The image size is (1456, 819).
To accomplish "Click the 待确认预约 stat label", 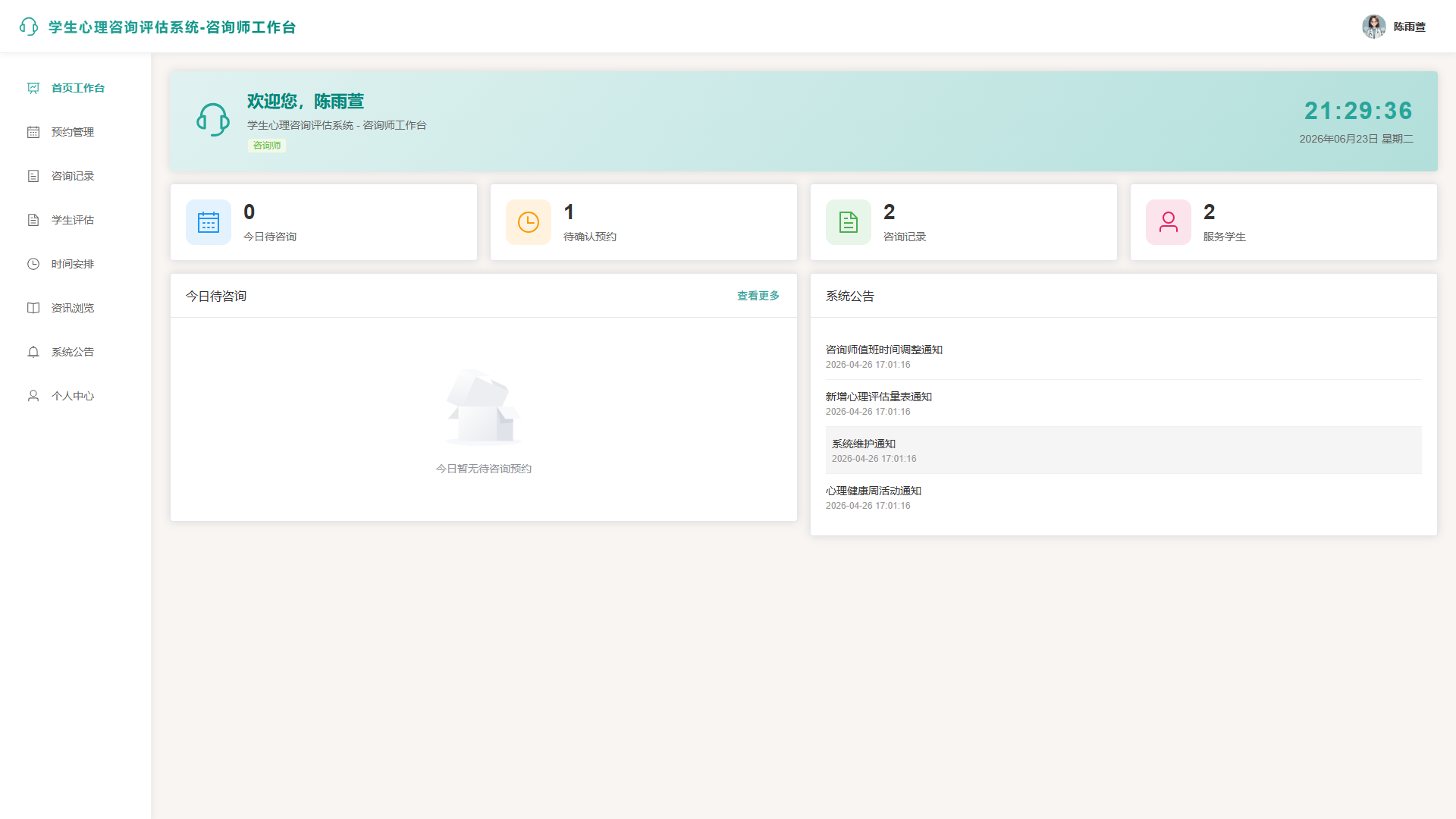I will pos(590,237).
